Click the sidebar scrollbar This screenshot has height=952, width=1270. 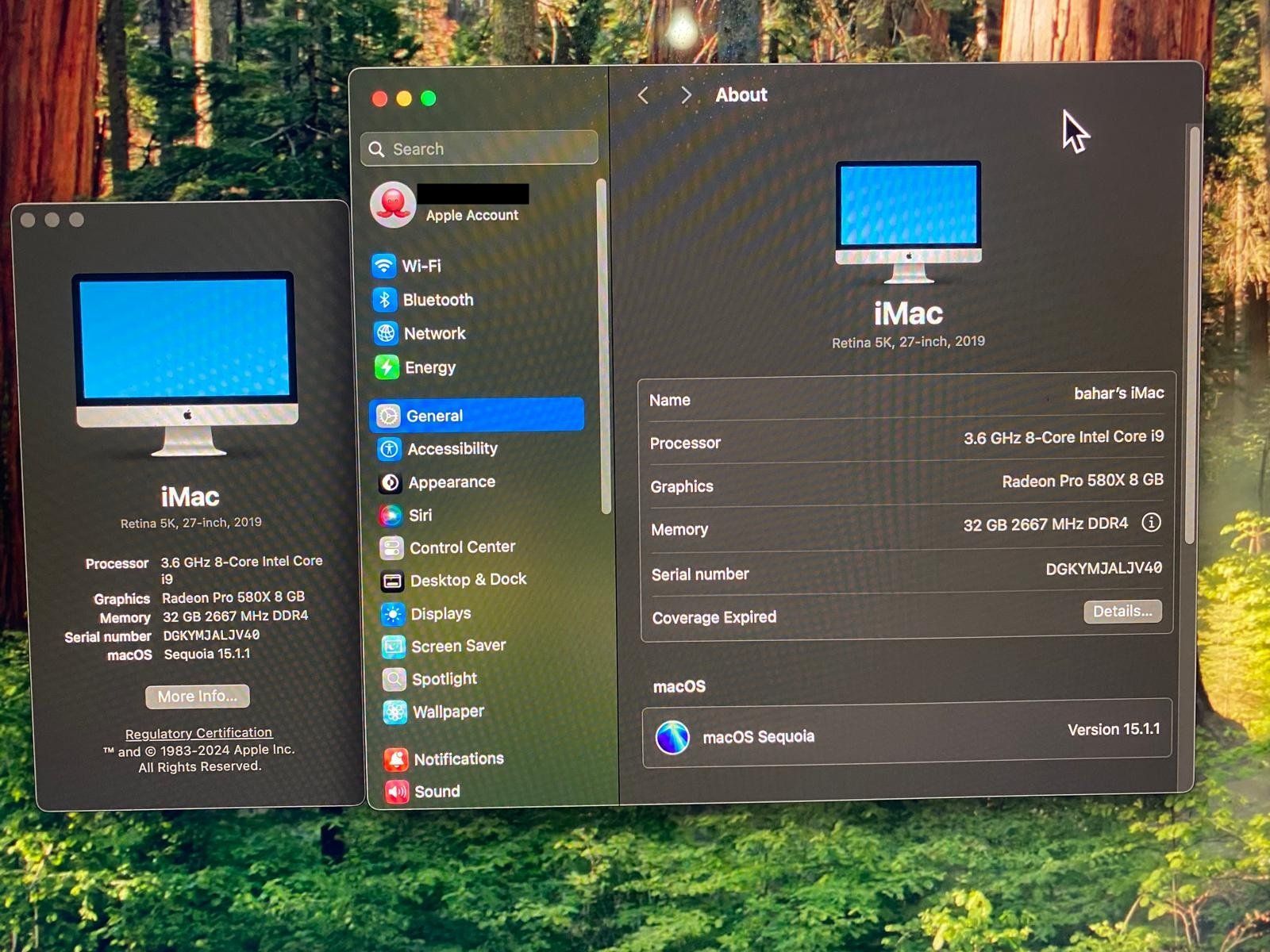tap(604, 345)
